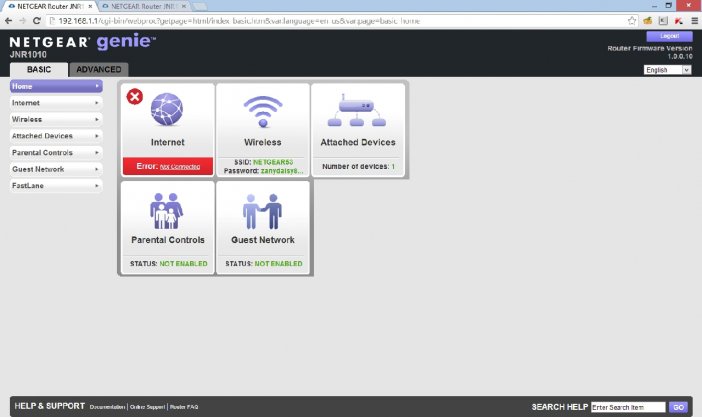Open the Online Support link
This screenshot has height=417, width=702.
pyautogui.click(x=147, y=407)
